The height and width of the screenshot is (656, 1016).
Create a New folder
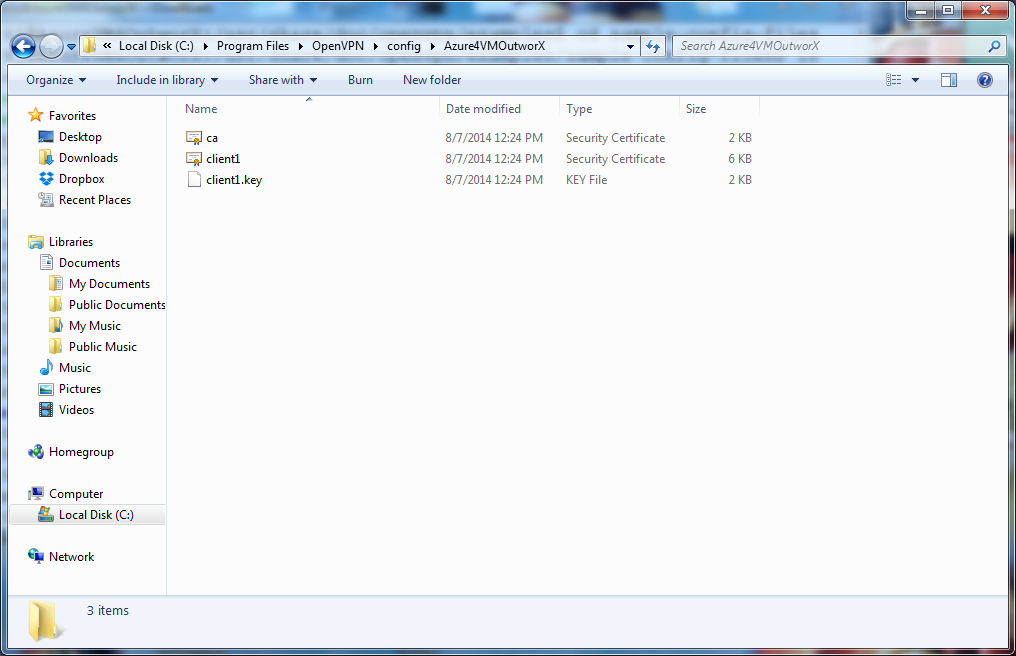pos(432,80)
